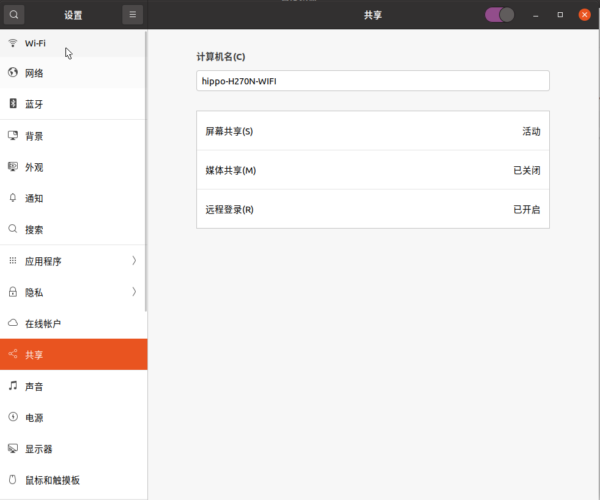Select 声音 label in sidebar
The width and height of the screenshot is (600, 500).
(34, 386)
